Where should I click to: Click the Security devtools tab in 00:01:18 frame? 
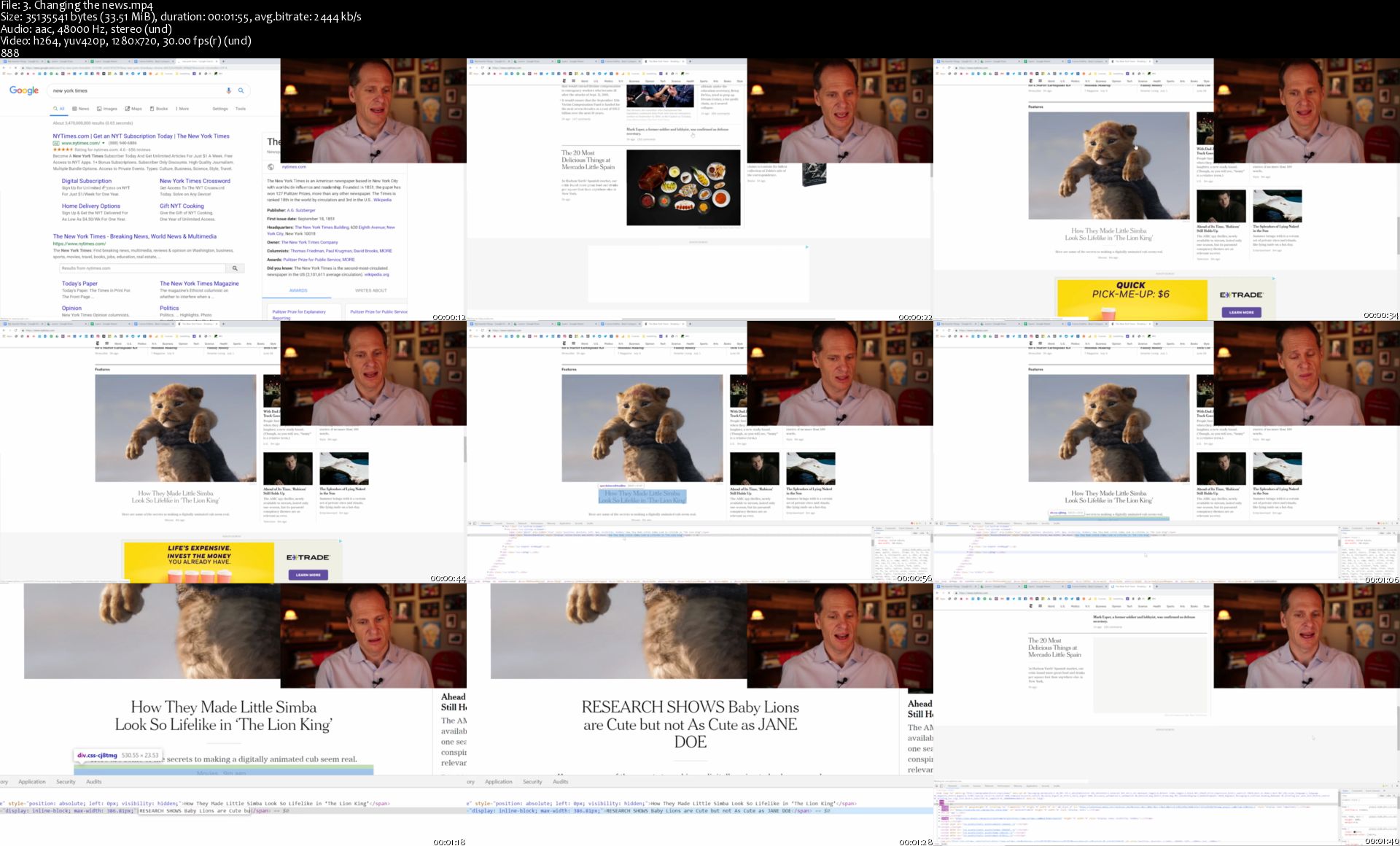point(66,782)
